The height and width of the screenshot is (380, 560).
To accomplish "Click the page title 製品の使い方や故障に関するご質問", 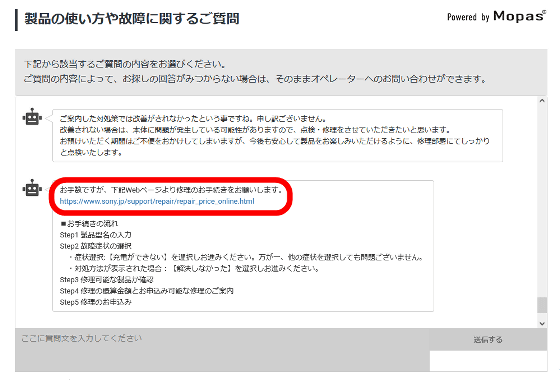I will click(x=132, y=19).
